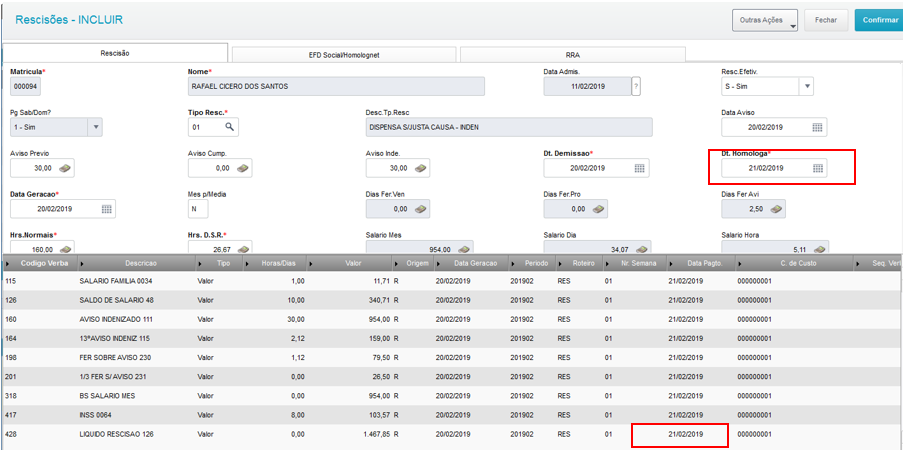Open calculator icon in Salario Dia field

(643, 249)
